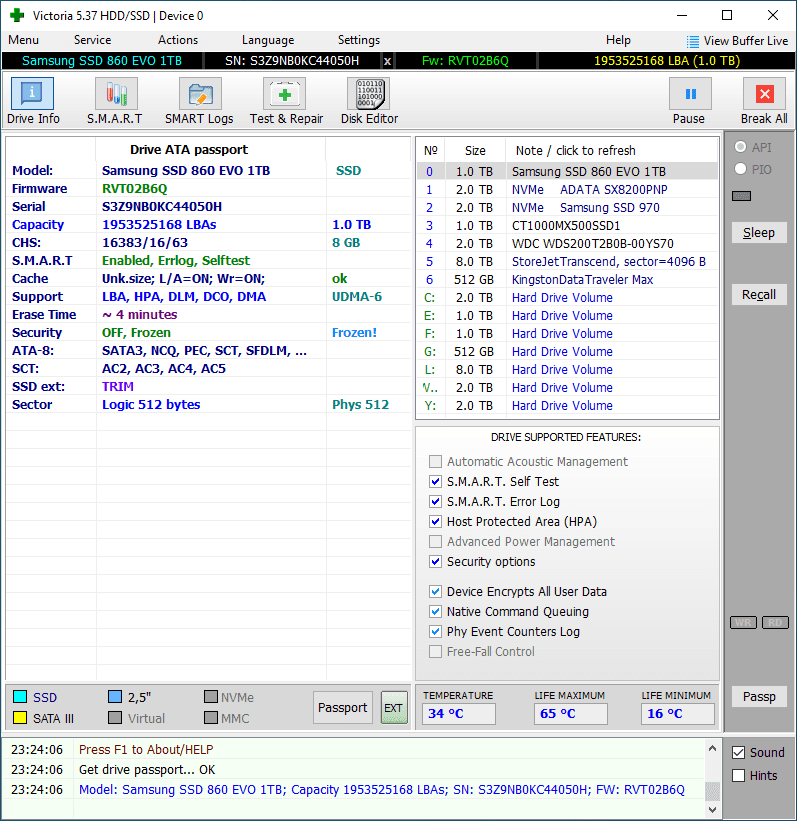Click the grey Virtual indicator box

[x=115, y=717]
